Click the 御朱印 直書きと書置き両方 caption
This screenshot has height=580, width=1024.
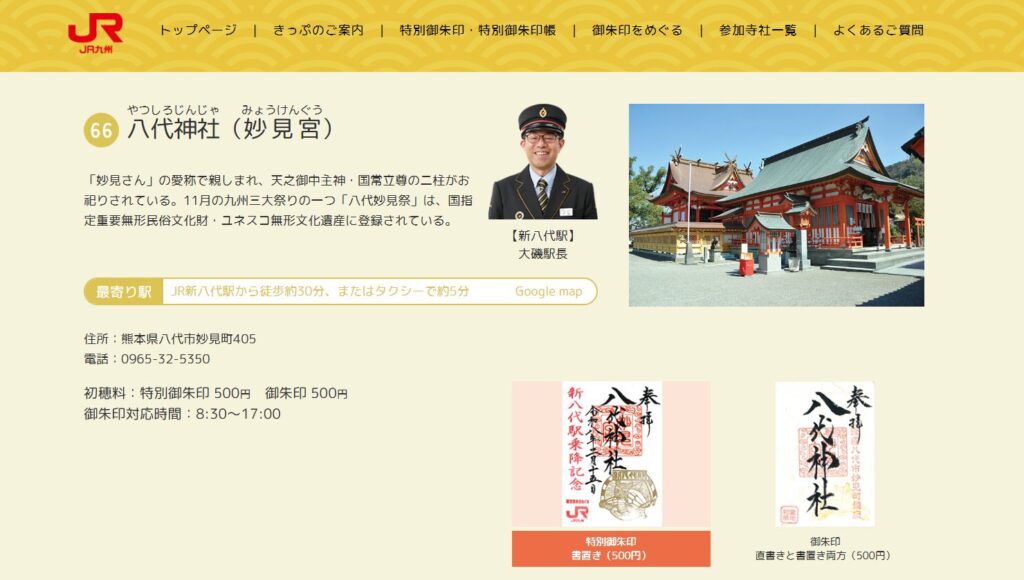(824, 549)
